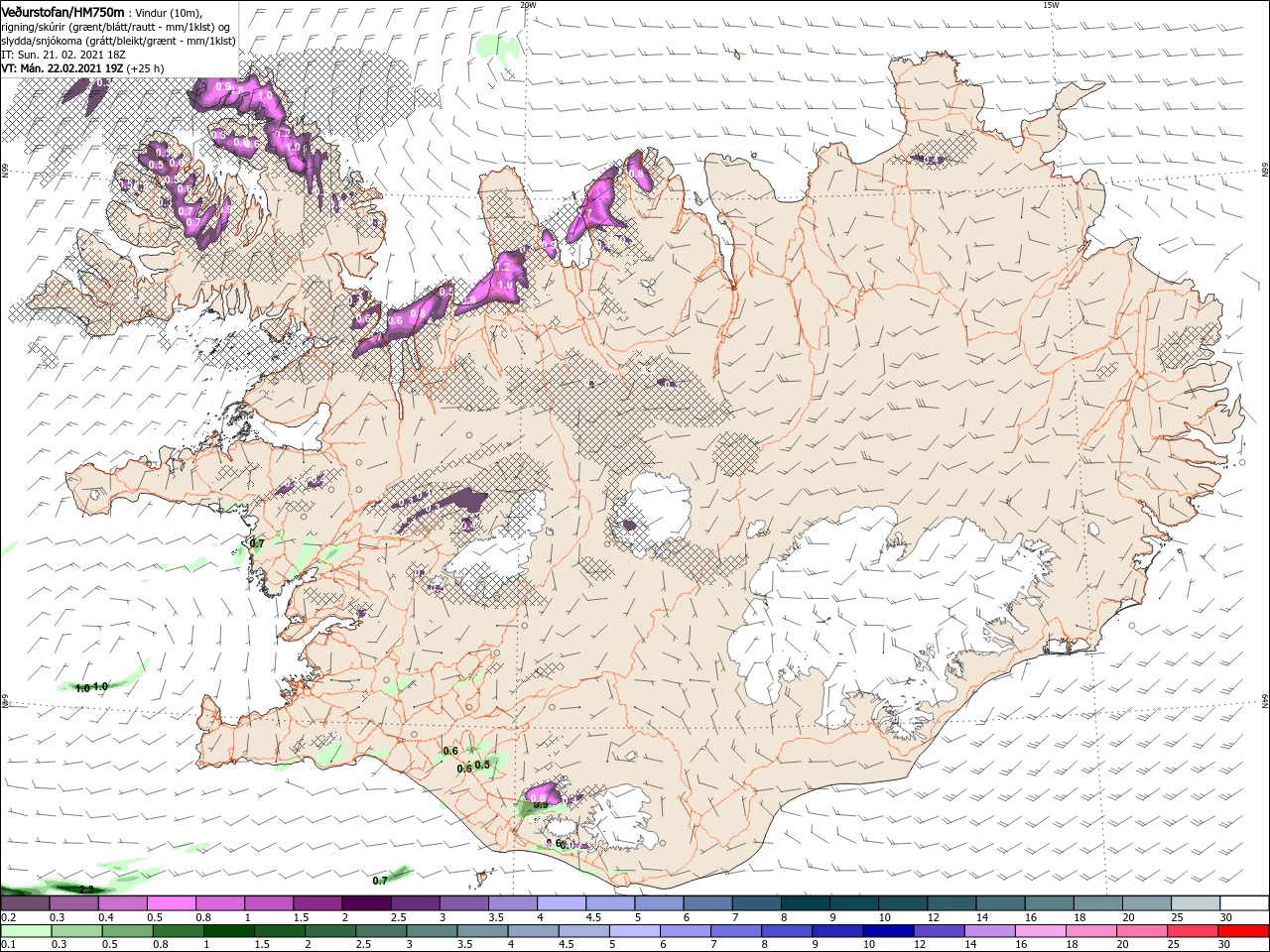Click the palest green 0.1 swatch in the lower legend row
1270x952 pixels.
click(26, 931)
